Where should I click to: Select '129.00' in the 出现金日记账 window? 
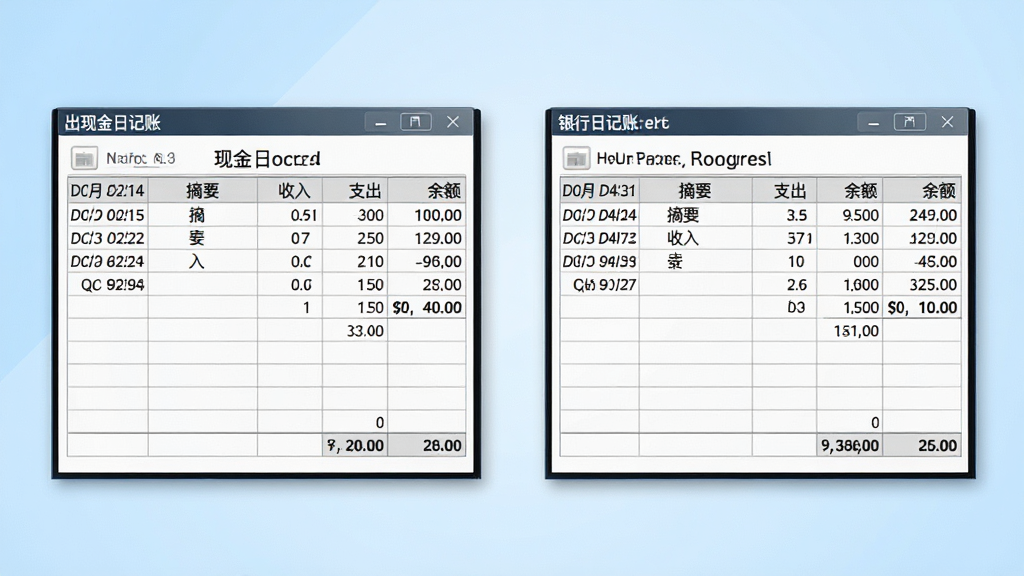[427, 238]
